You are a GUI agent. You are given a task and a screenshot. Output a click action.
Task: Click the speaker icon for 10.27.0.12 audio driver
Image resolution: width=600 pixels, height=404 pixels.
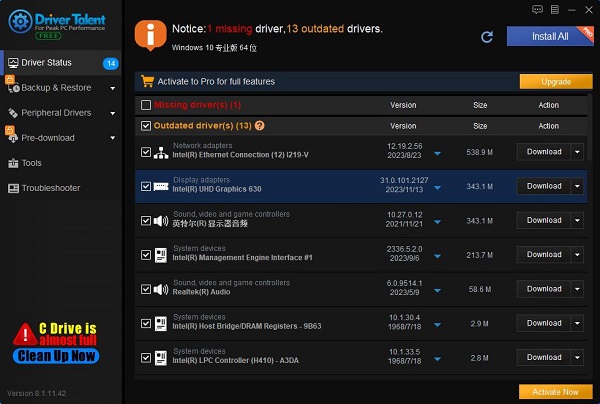161,221
